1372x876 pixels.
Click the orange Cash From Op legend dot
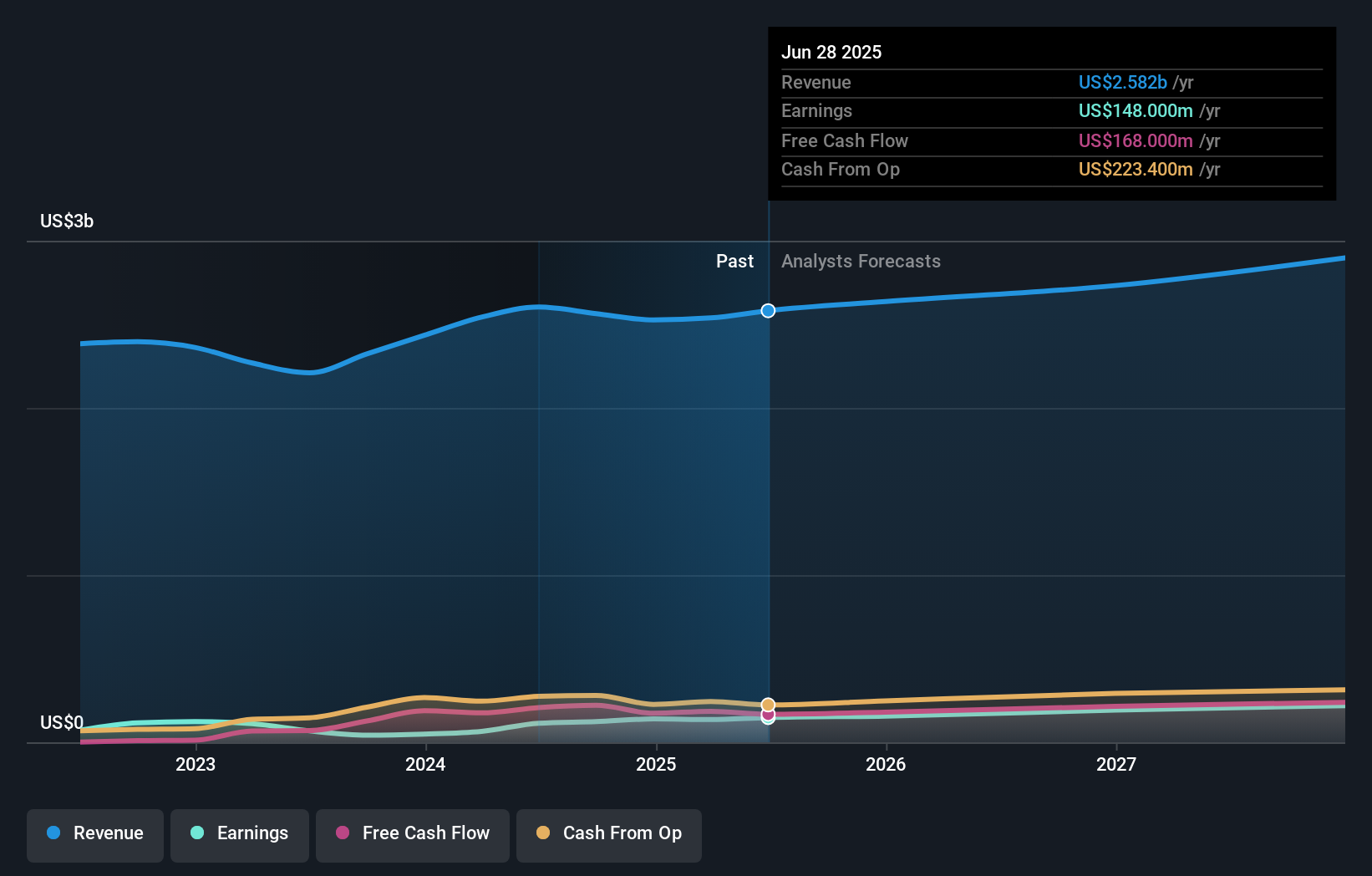(544, 833)
